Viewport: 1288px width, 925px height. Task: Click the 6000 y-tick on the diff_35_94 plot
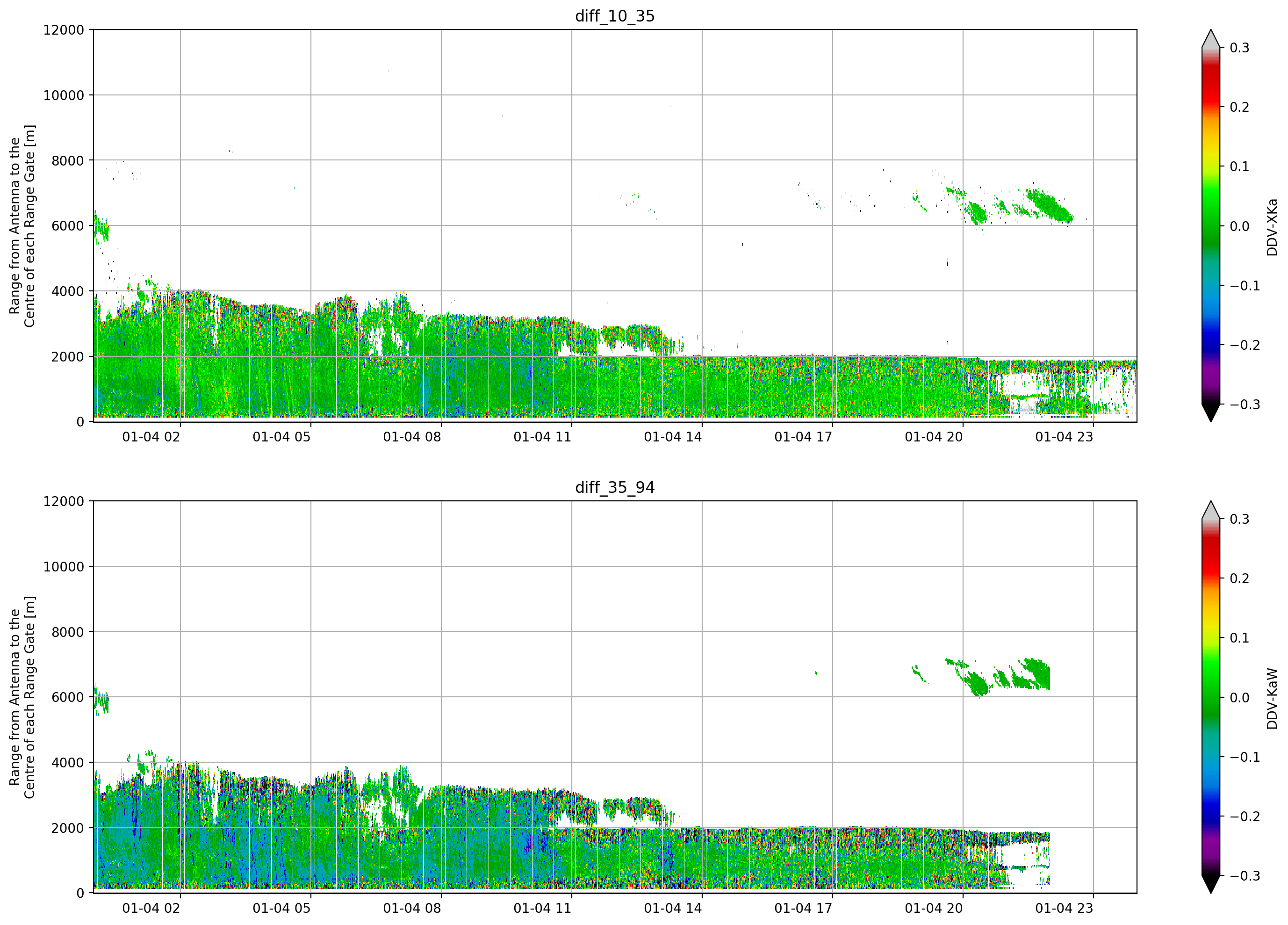point(68,697)
